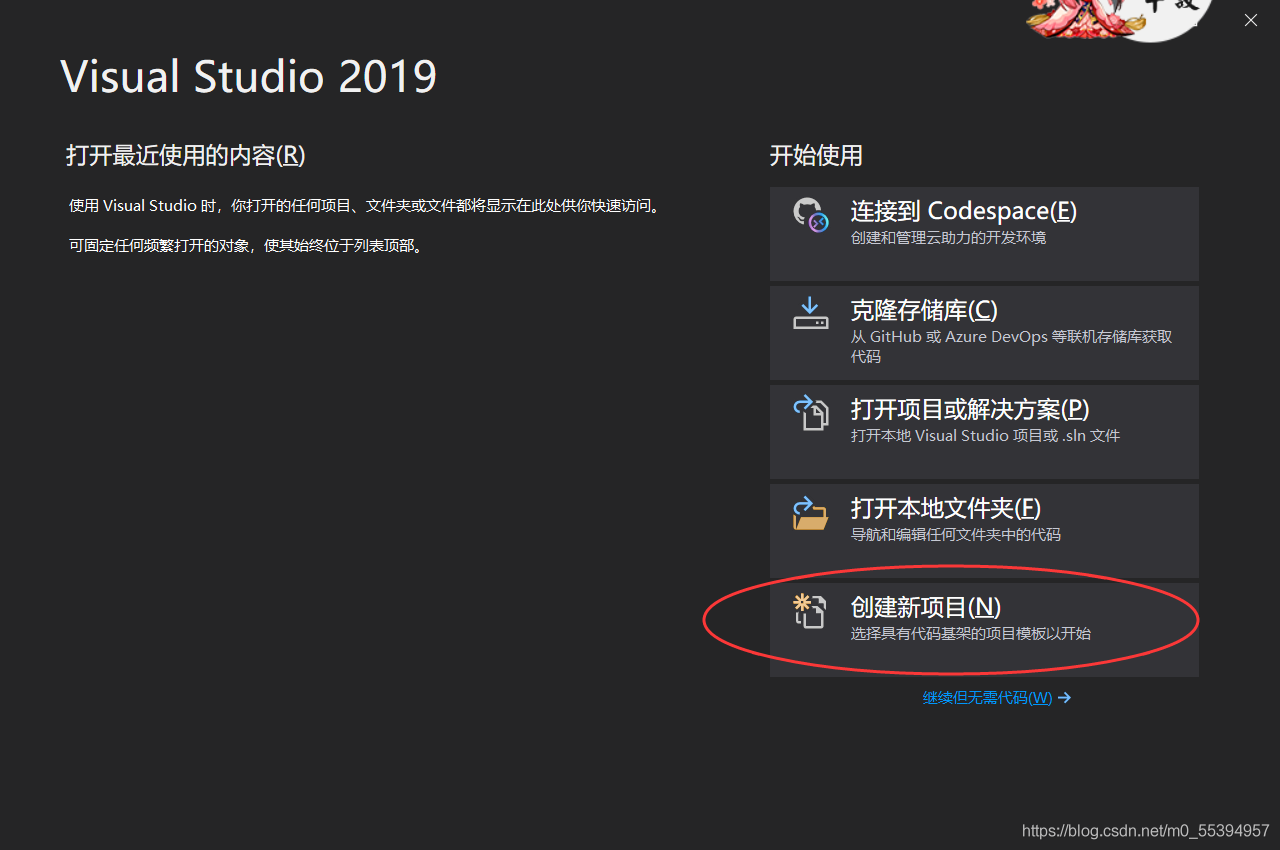Choose 打开本地文件夹(F) title

(x=946, y=508)
